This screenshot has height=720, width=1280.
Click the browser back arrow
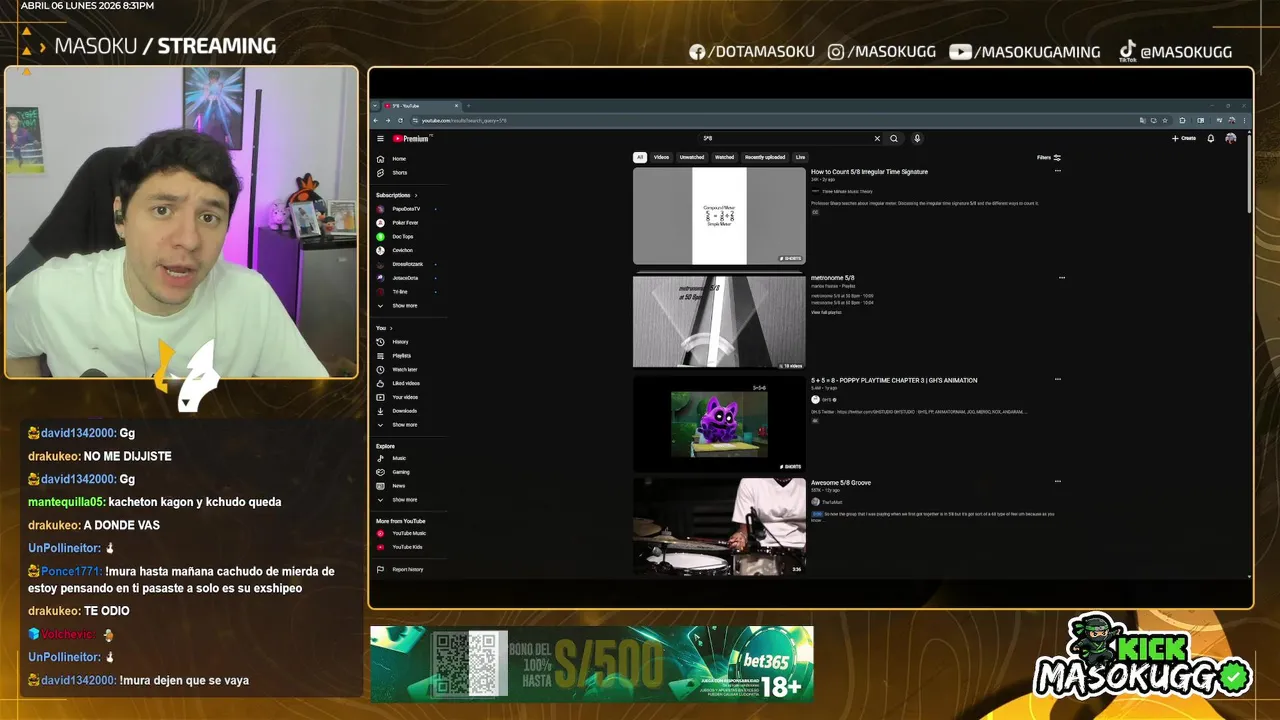click(x=378, y=120)
